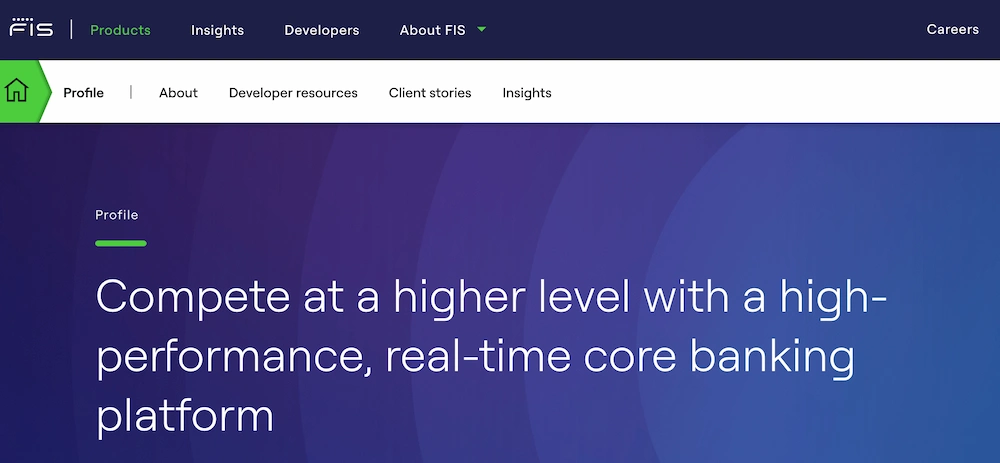This screenshot has height=463, width=1000.
Task: View the Client stories tab
Action: (x=430, y=93)
